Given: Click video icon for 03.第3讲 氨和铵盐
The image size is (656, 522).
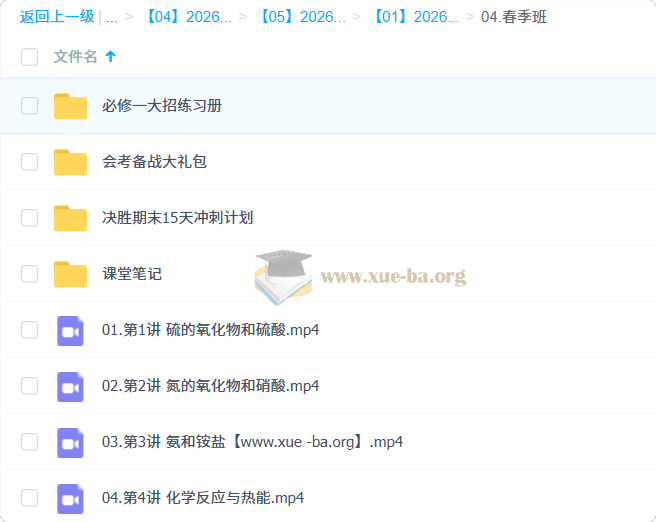Looking at the screenshot, I should coord(70,442).
